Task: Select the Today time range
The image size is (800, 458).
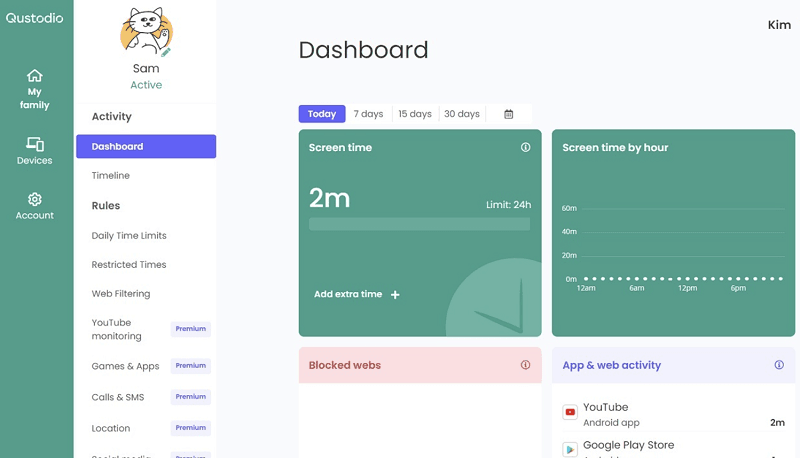Action: click(x=322, y=114)
